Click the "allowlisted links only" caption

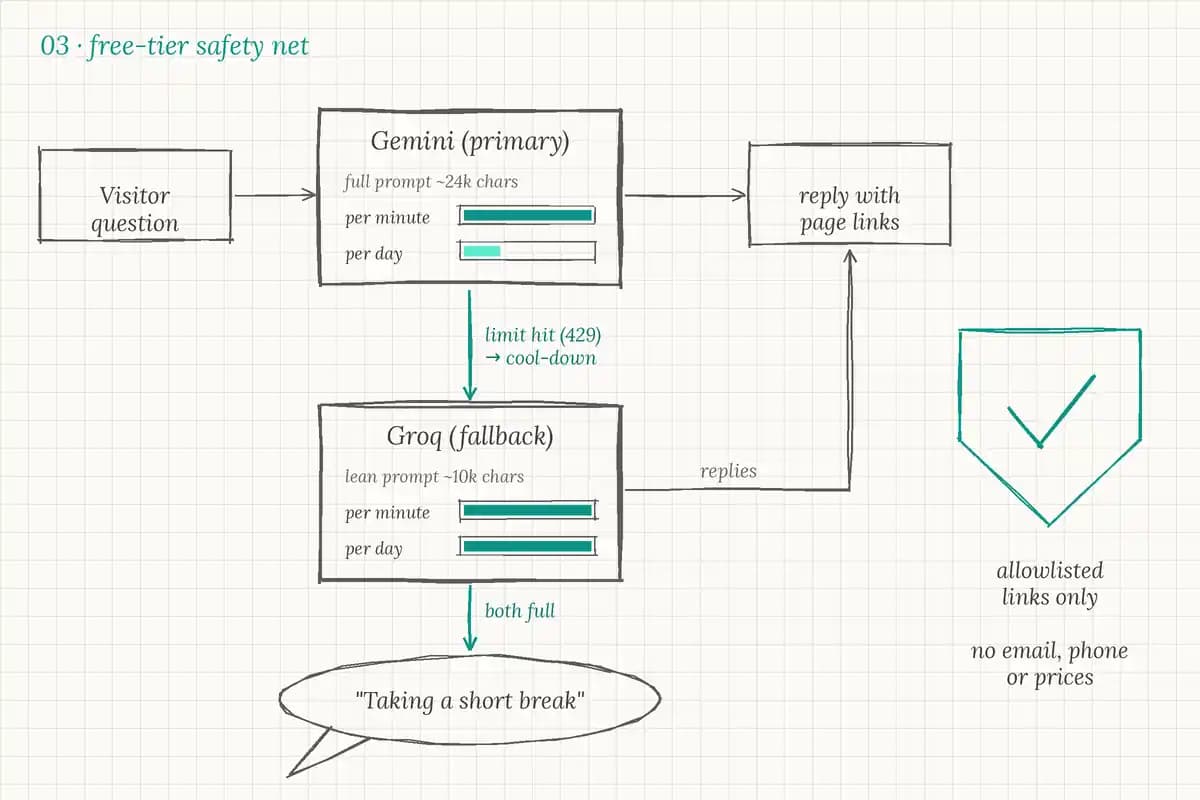click(x=1050, y=584)
